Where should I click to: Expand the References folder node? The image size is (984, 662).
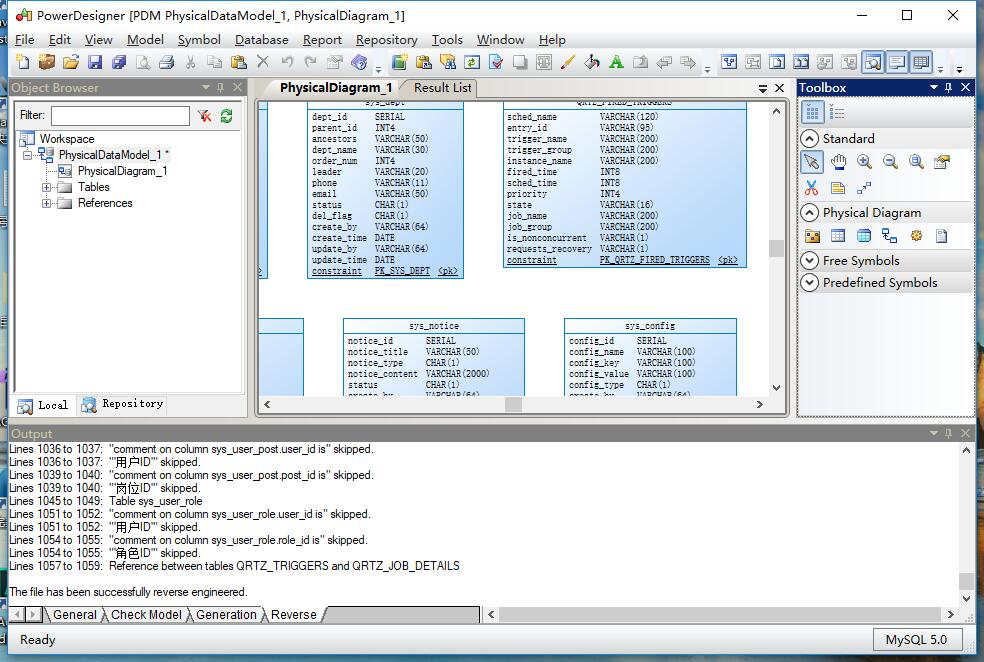tap(46, 203)
